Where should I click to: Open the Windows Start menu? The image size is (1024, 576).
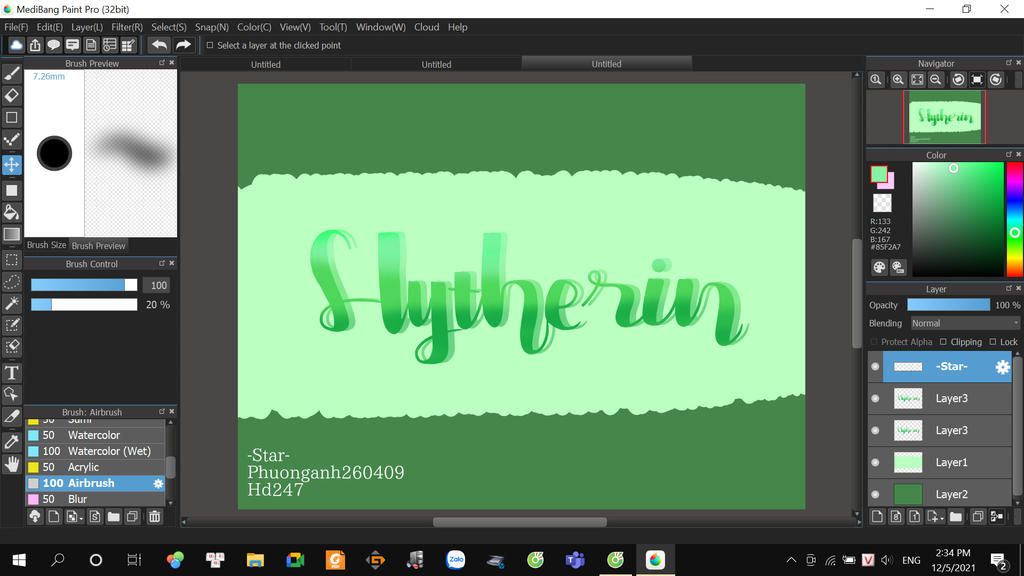click(x=19, y=560)
